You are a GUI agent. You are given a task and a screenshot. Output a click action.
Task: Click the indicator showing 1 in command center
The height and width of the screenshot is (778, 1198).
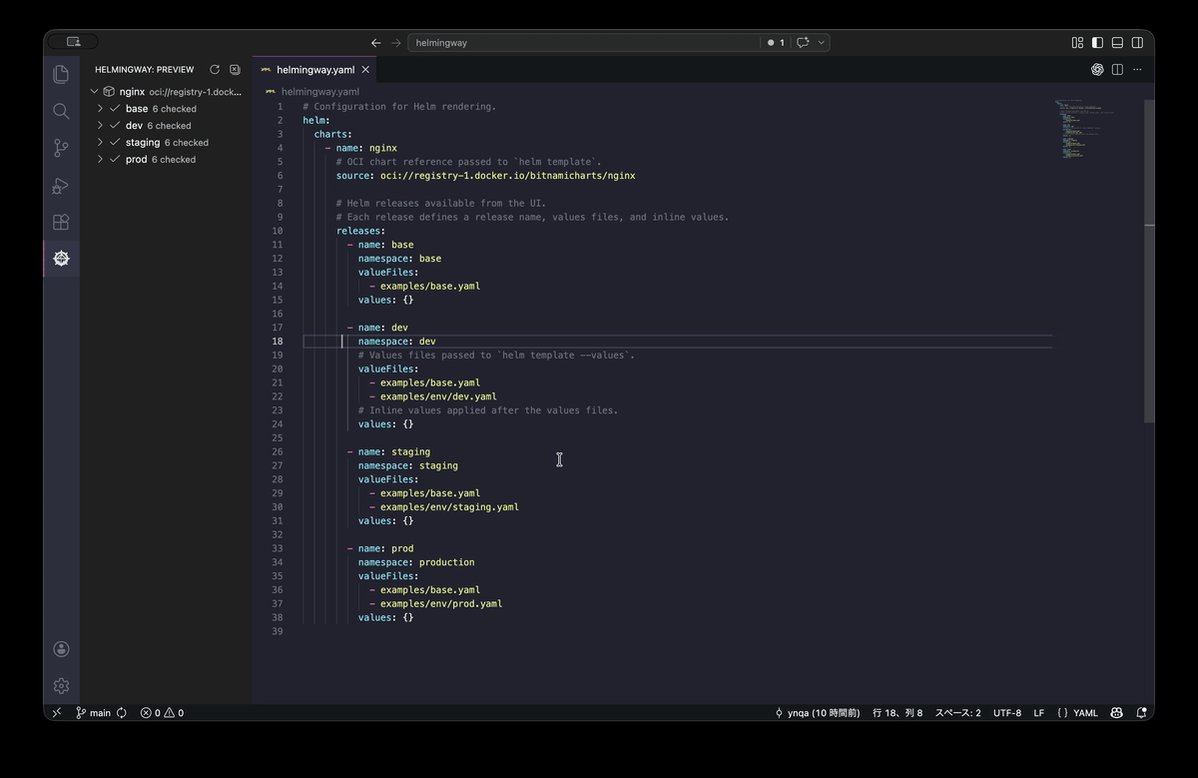click(x=776, y=43)
